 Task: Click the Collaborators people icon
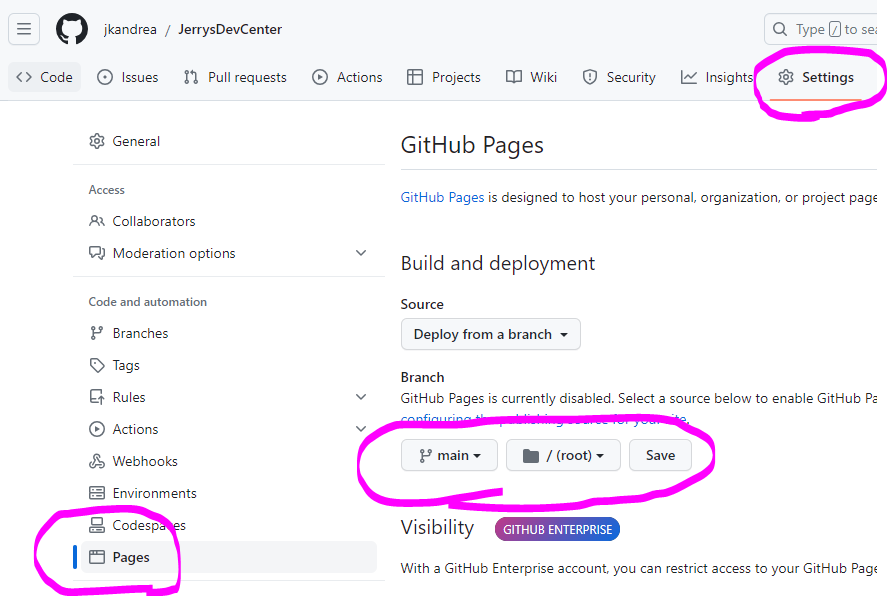click(x=97, y=221)
